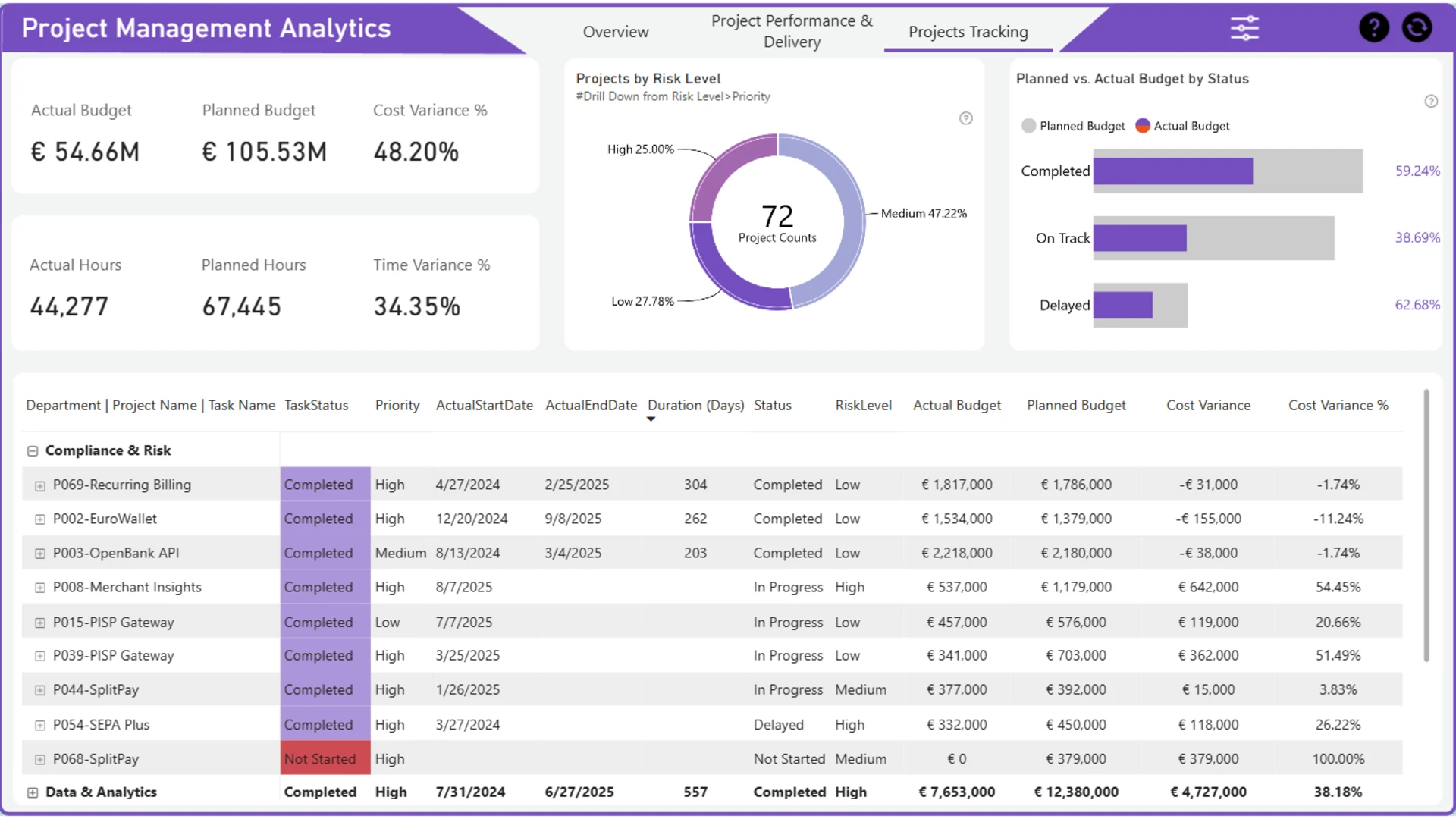Sort by RiskLevel column header

click(863, 406)
